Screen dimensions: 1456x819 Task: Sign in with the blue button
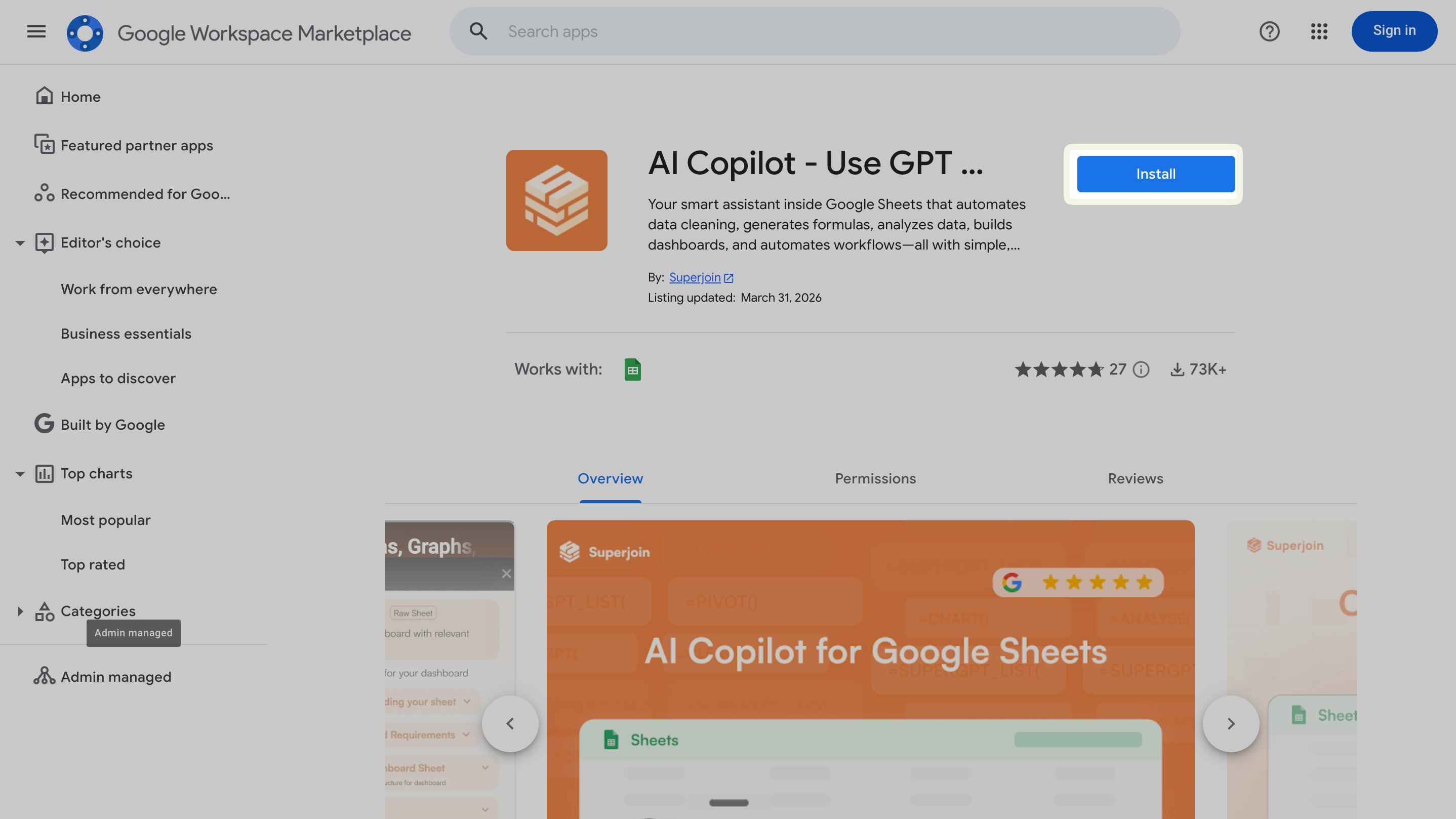[x=1394, y=31]
